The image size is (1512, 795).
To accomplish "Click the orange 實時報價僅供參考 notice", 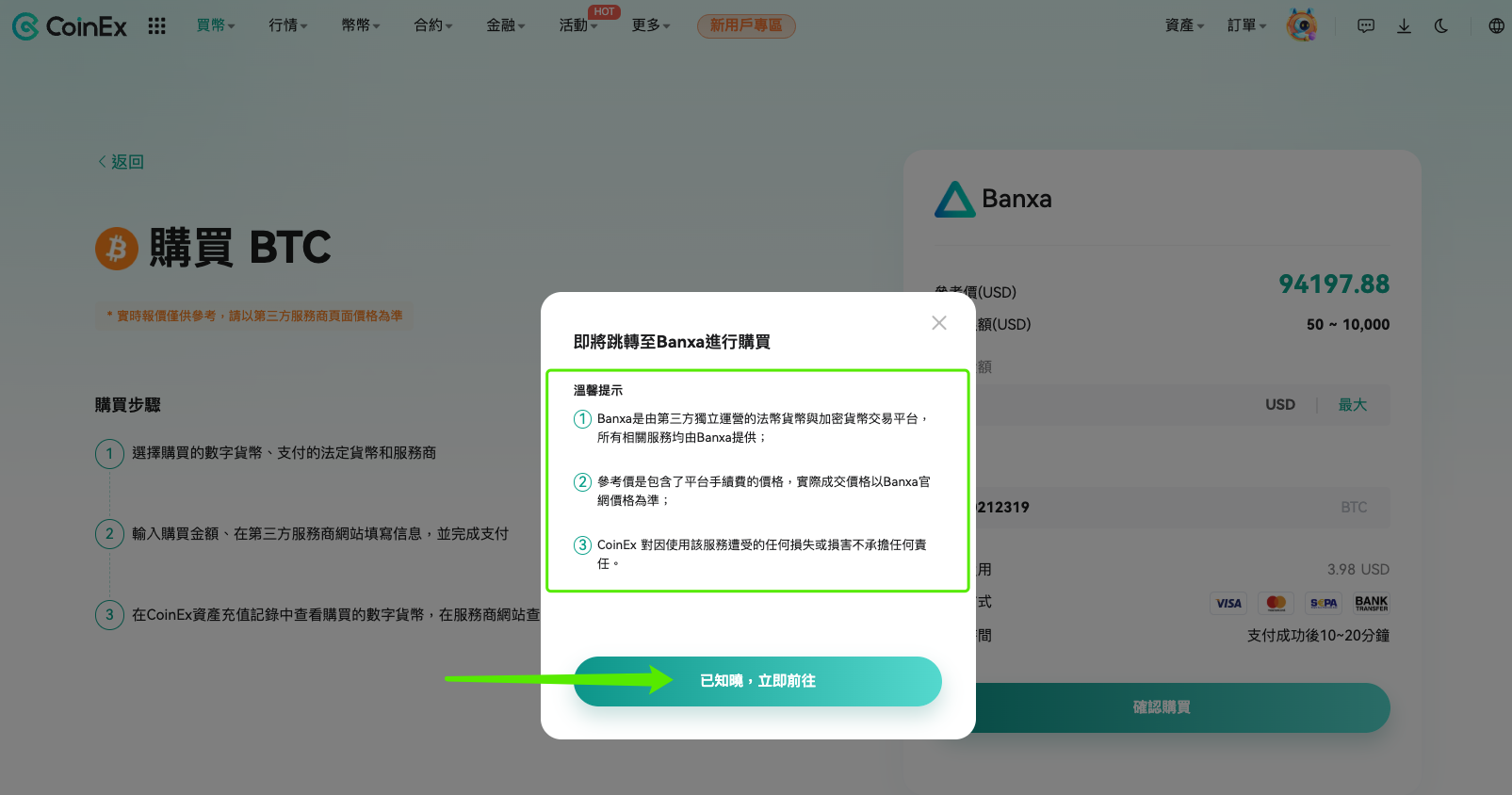I will [x=254, y=316].
